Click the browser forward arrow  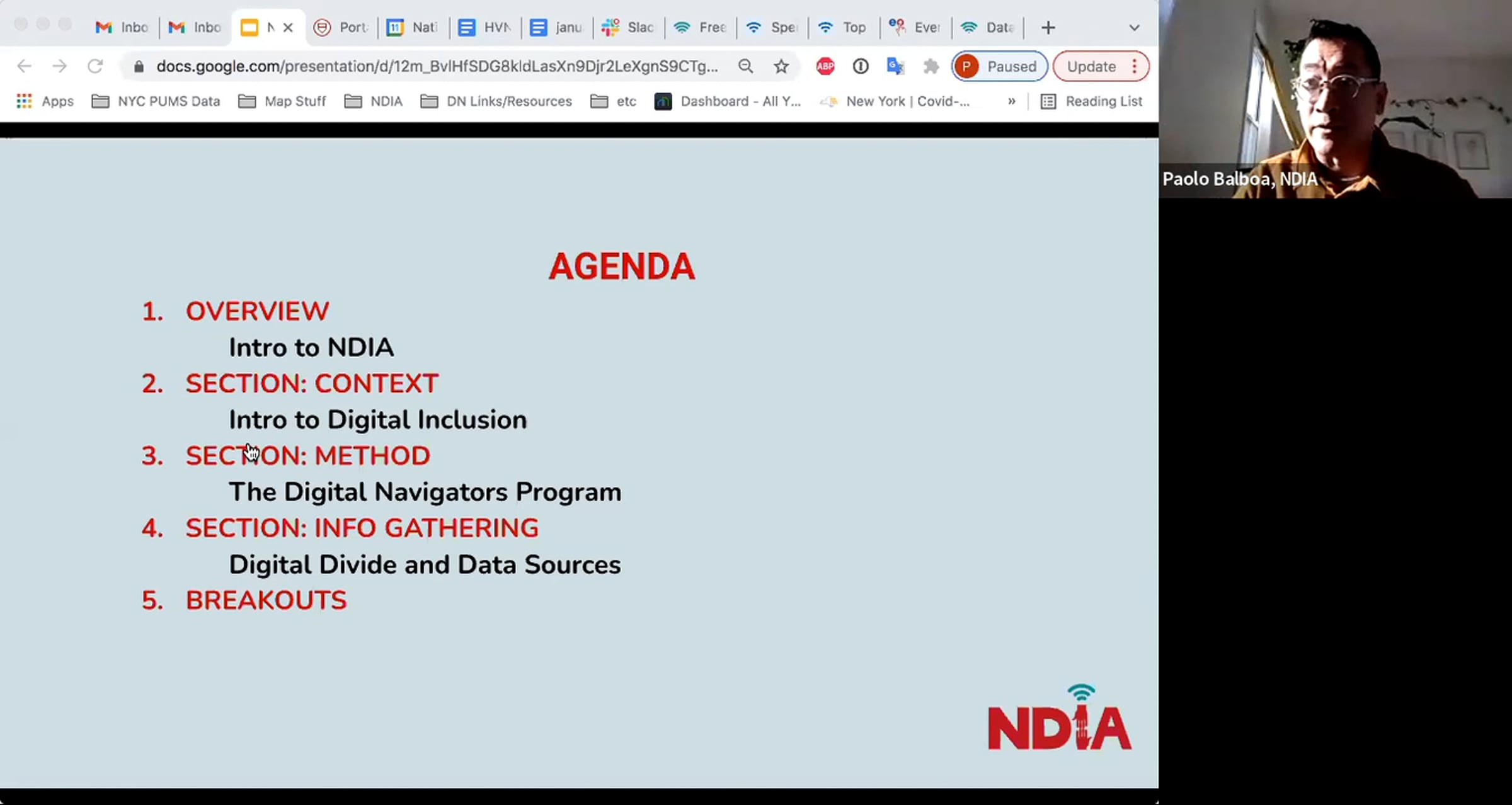coord(60,66)
